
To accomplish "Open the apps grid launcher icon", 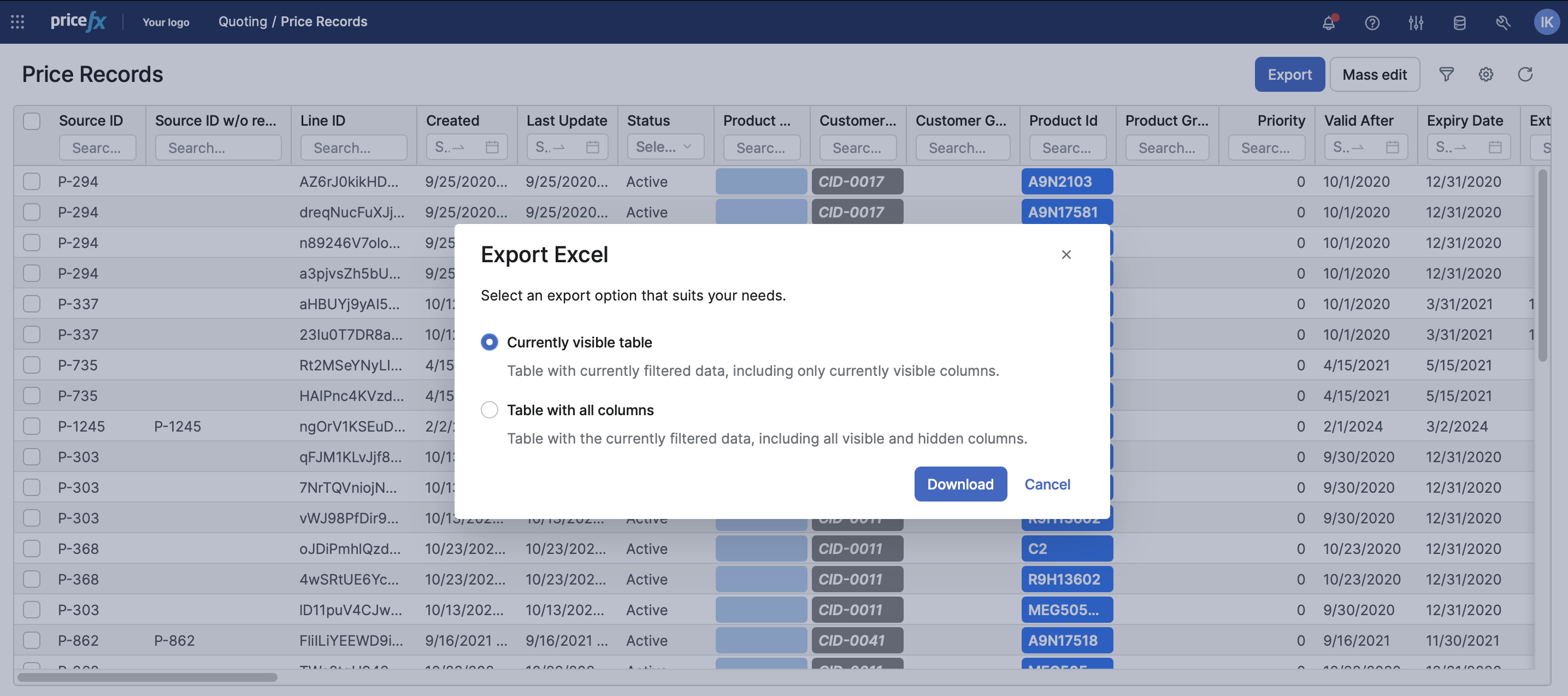I will [x=17, y=22].
